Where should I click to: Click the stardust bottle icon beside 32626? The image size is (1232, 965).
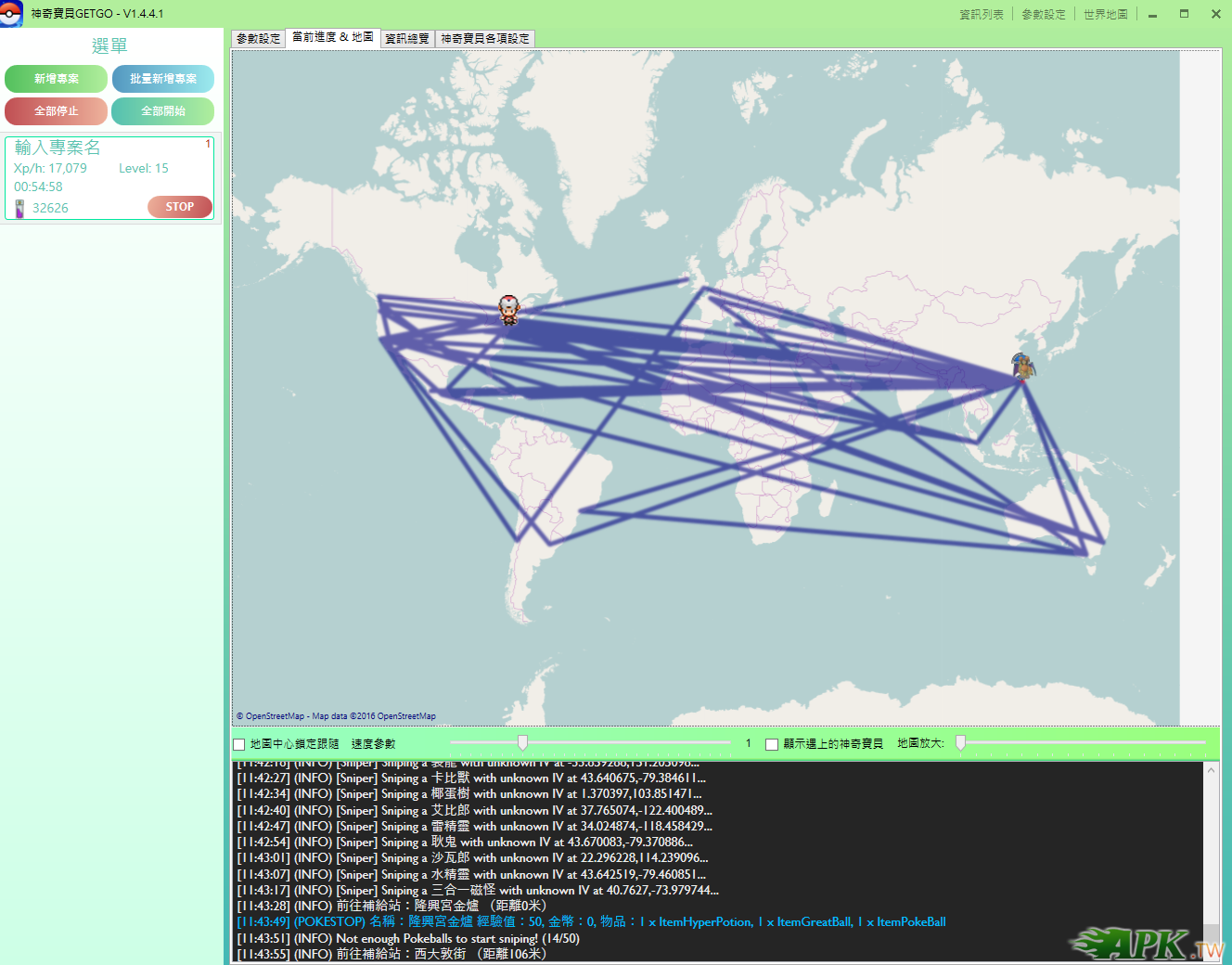click(19, 209)
